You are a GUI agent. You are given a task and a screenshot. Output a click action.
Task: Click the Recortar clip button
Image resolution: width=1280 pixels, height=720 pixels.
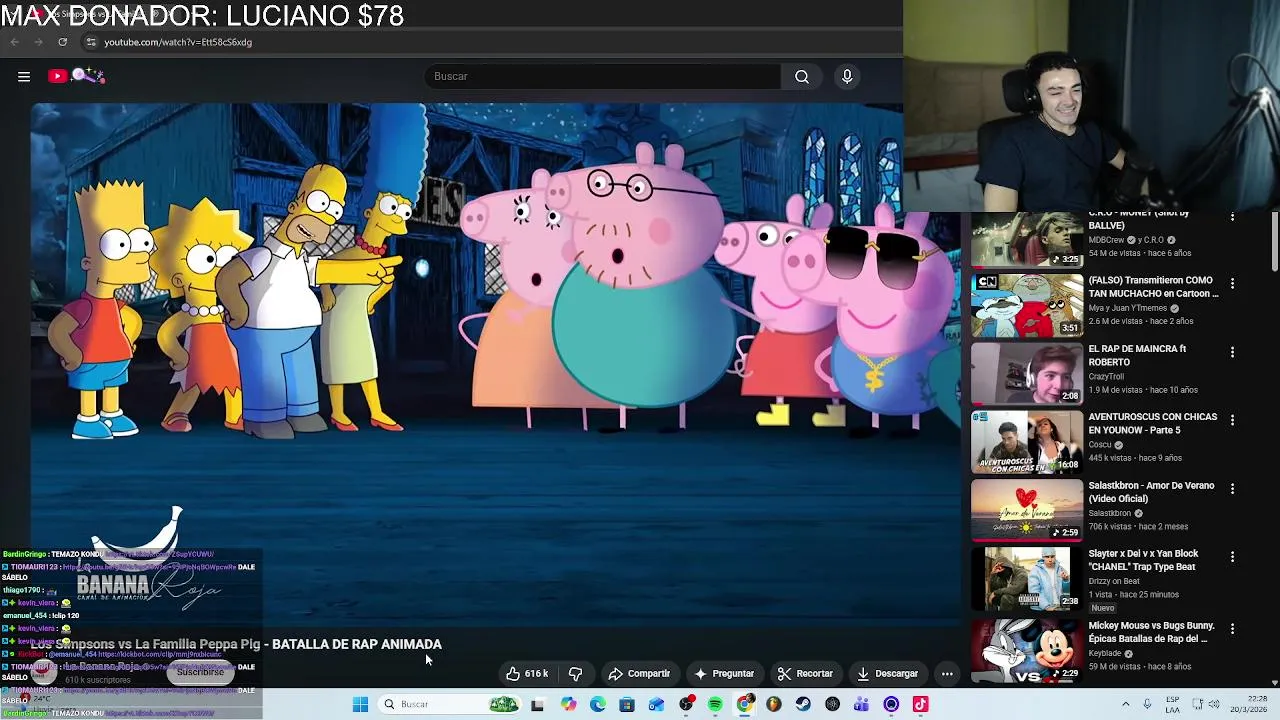(805, 674)
